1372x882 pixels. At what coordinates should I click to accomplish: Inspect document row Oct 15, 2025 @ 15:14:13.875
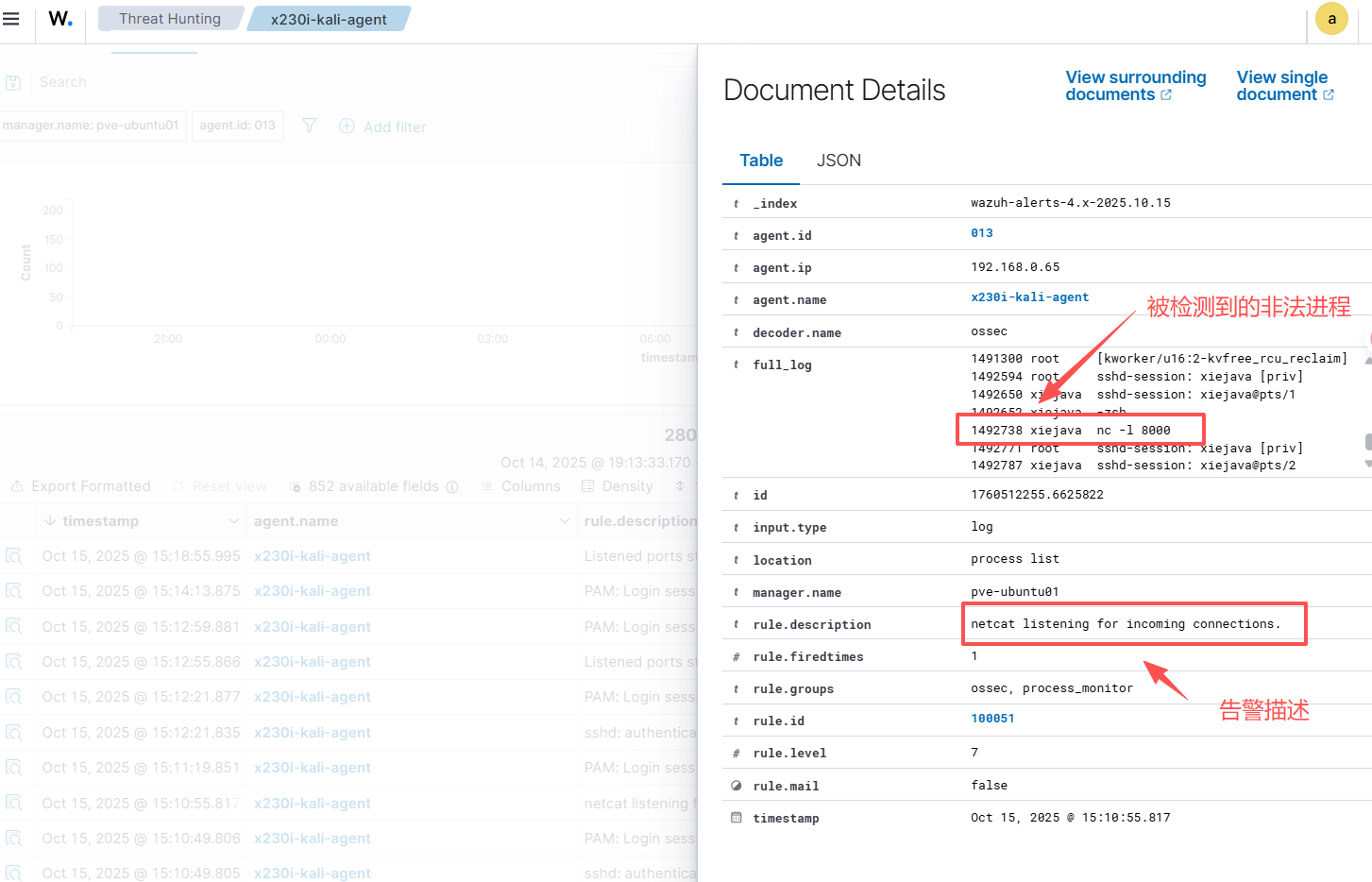coord(13,591)
